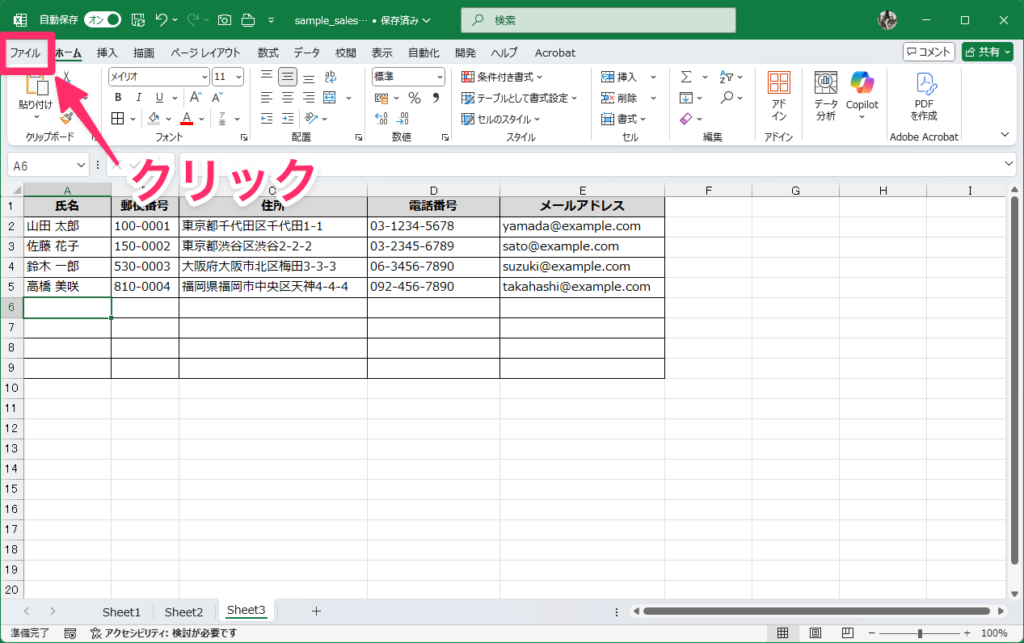1024x643 pixels.
Task: Click the percent style icon
Action: (414, 98)
